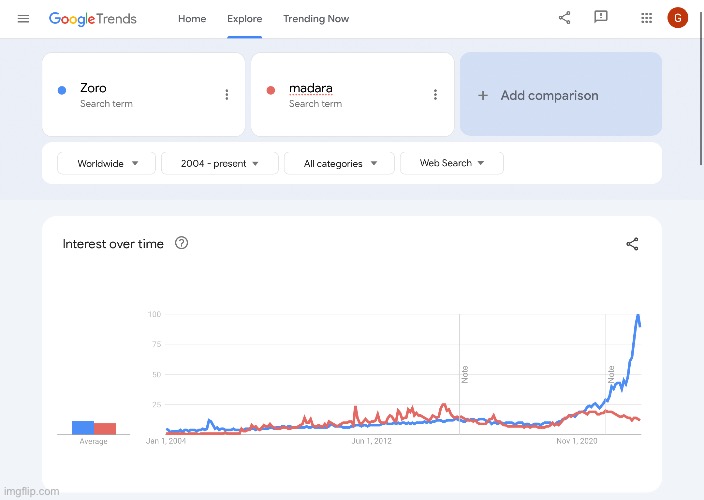Click the plus icon in Add comparison
The height and width of the screenshot is (500, 704).
(483, 95)
